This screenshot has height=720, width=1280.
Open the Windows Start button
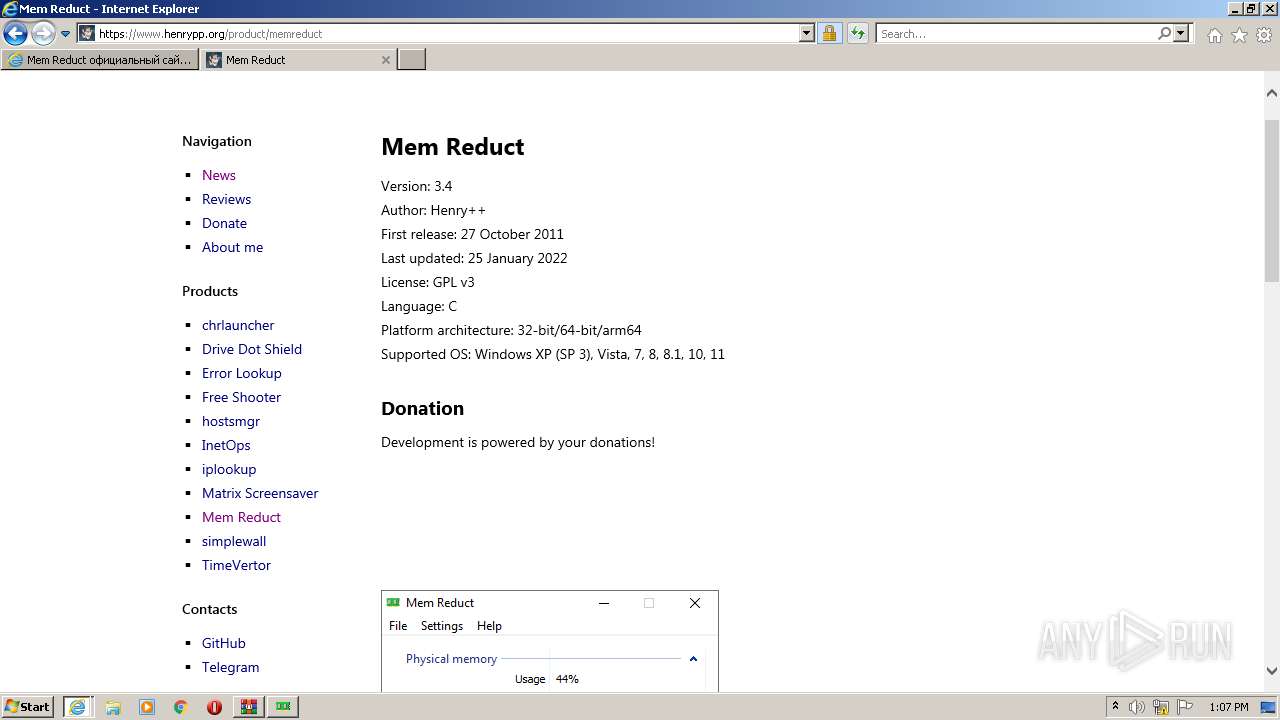click(28, 707)
